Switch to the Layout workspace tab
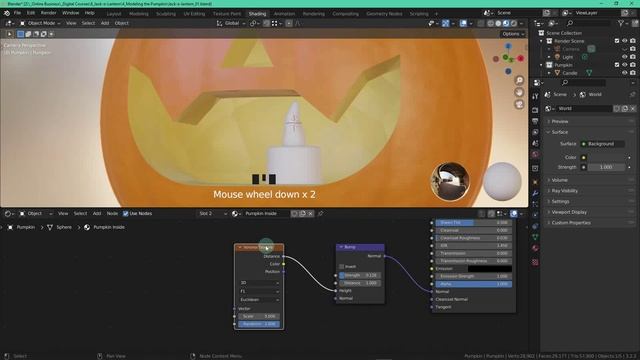The height and width of the screenshot is (360, 640). 114,14
